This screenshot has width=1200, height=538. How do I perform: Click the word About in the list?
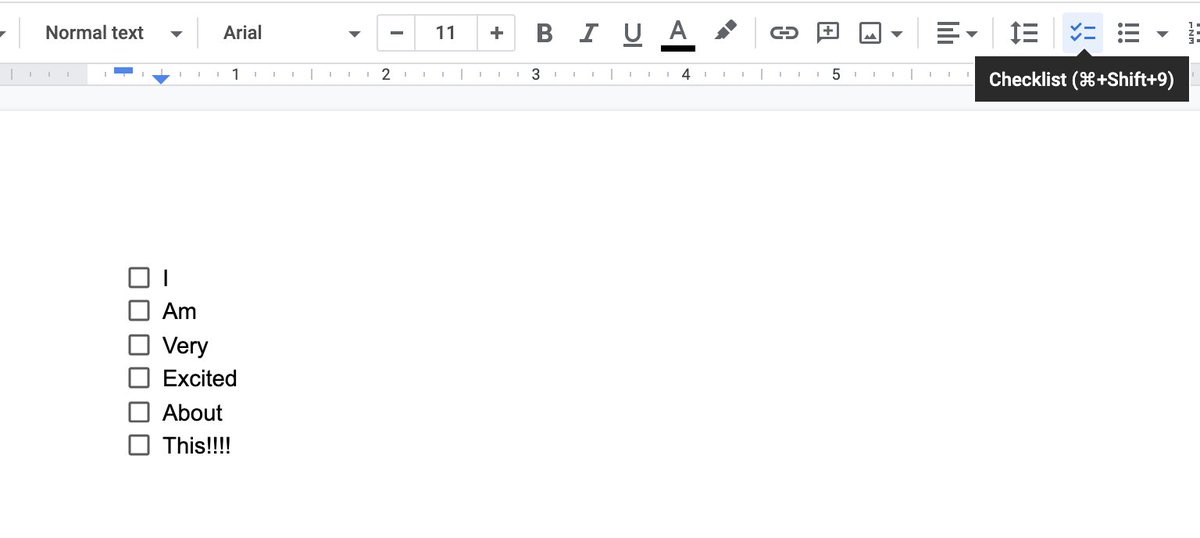[193, 412]
